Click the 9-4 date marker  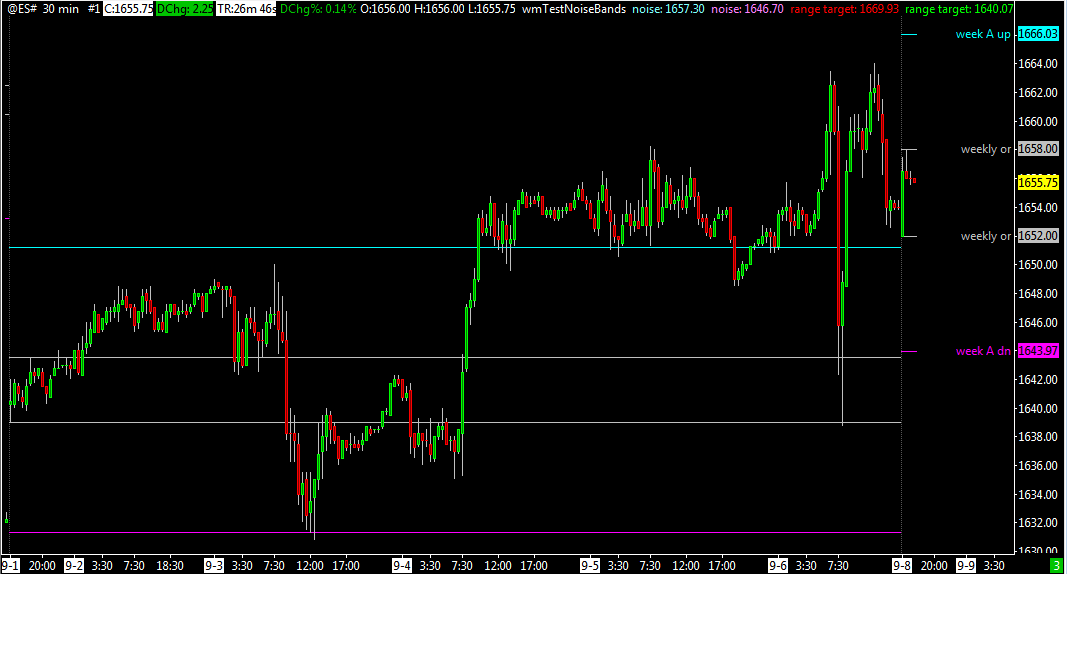point(401,566)
